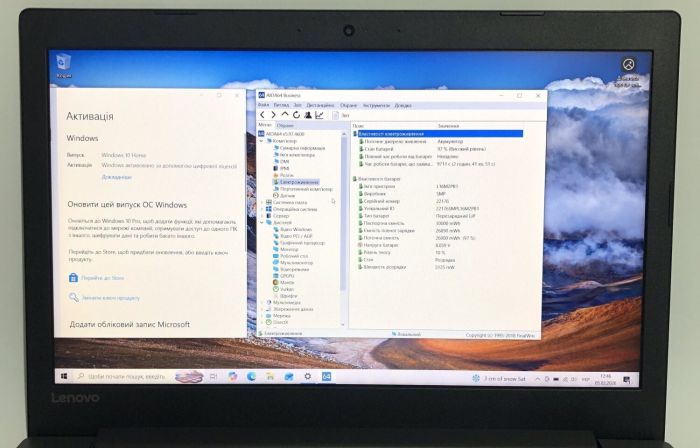Screen dimensions: 700x448
Task: Click the 'Змінити ключ продукту' link
Action: (110, 297)
